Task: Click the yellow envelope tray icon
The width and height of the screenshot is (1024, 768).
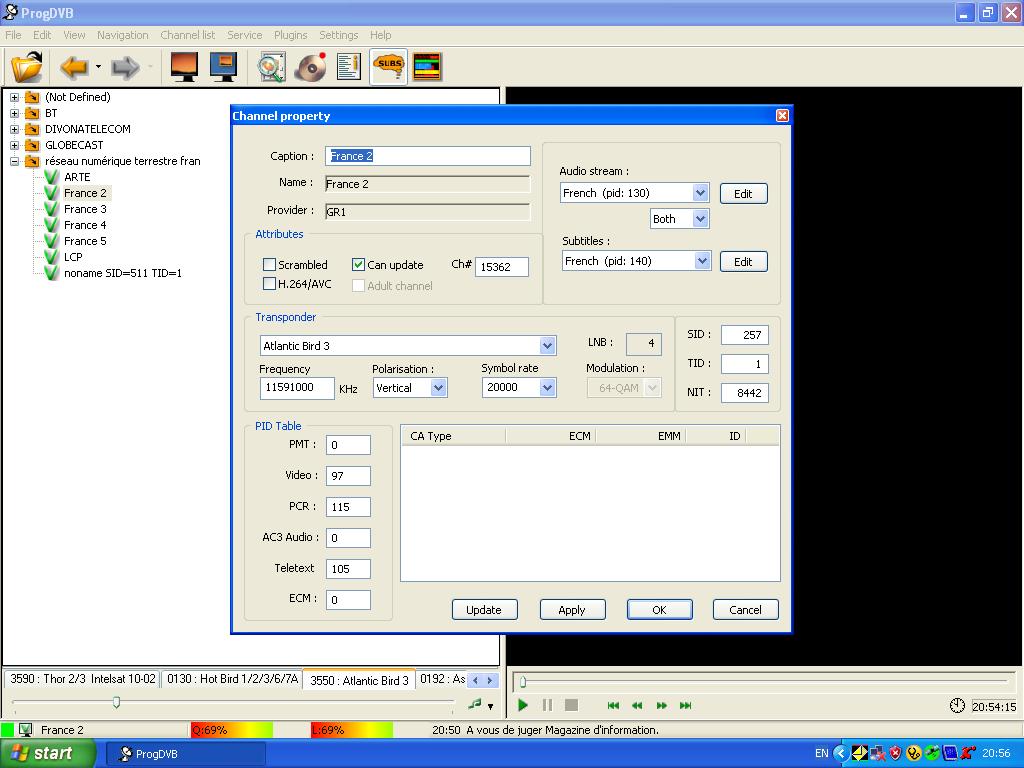Action: pos(859,754)
